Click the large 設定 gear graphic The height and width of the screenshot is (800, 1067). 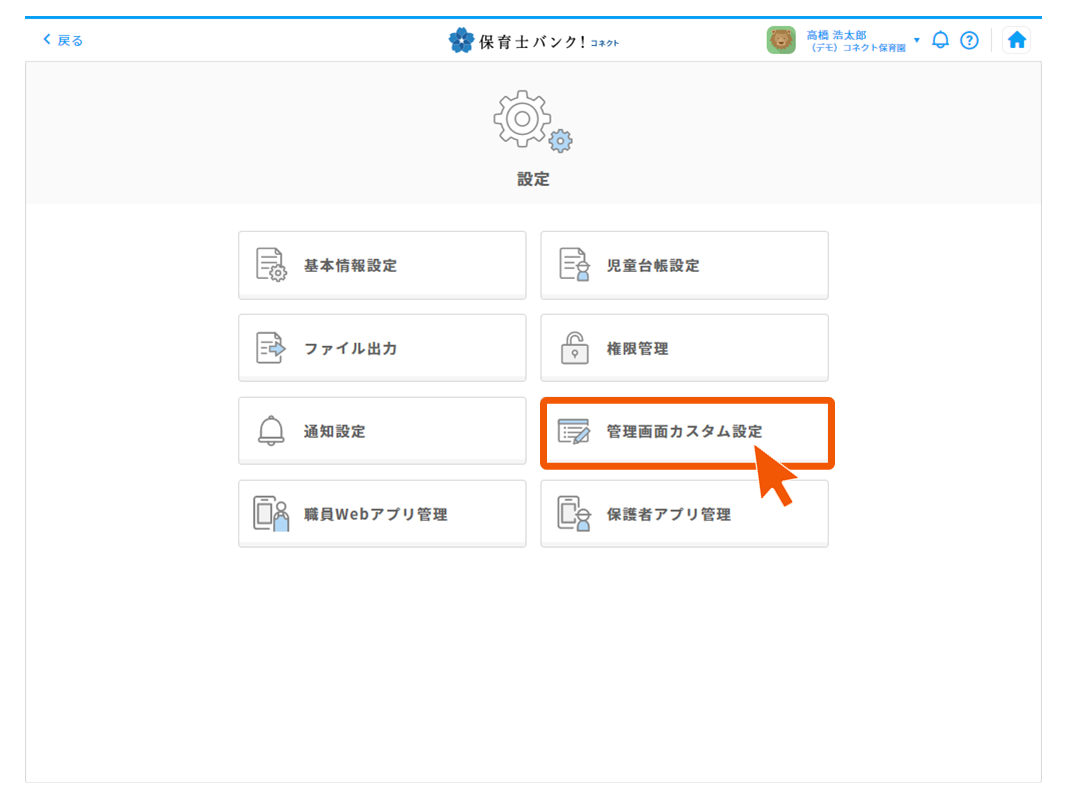(x=532, y=122)
